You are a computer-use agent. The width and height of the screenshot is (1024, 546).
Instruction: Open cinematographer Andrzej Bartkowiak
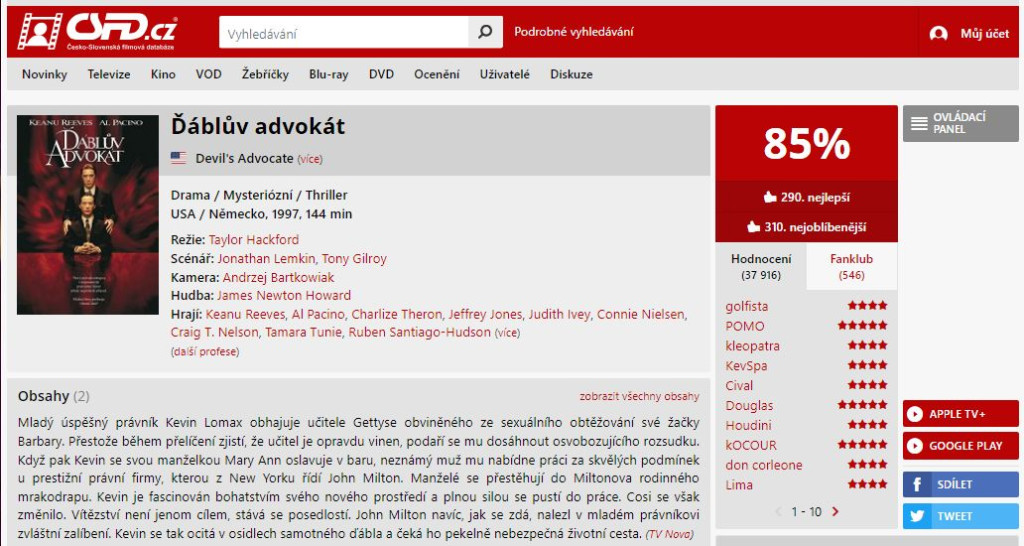(278, 278)
